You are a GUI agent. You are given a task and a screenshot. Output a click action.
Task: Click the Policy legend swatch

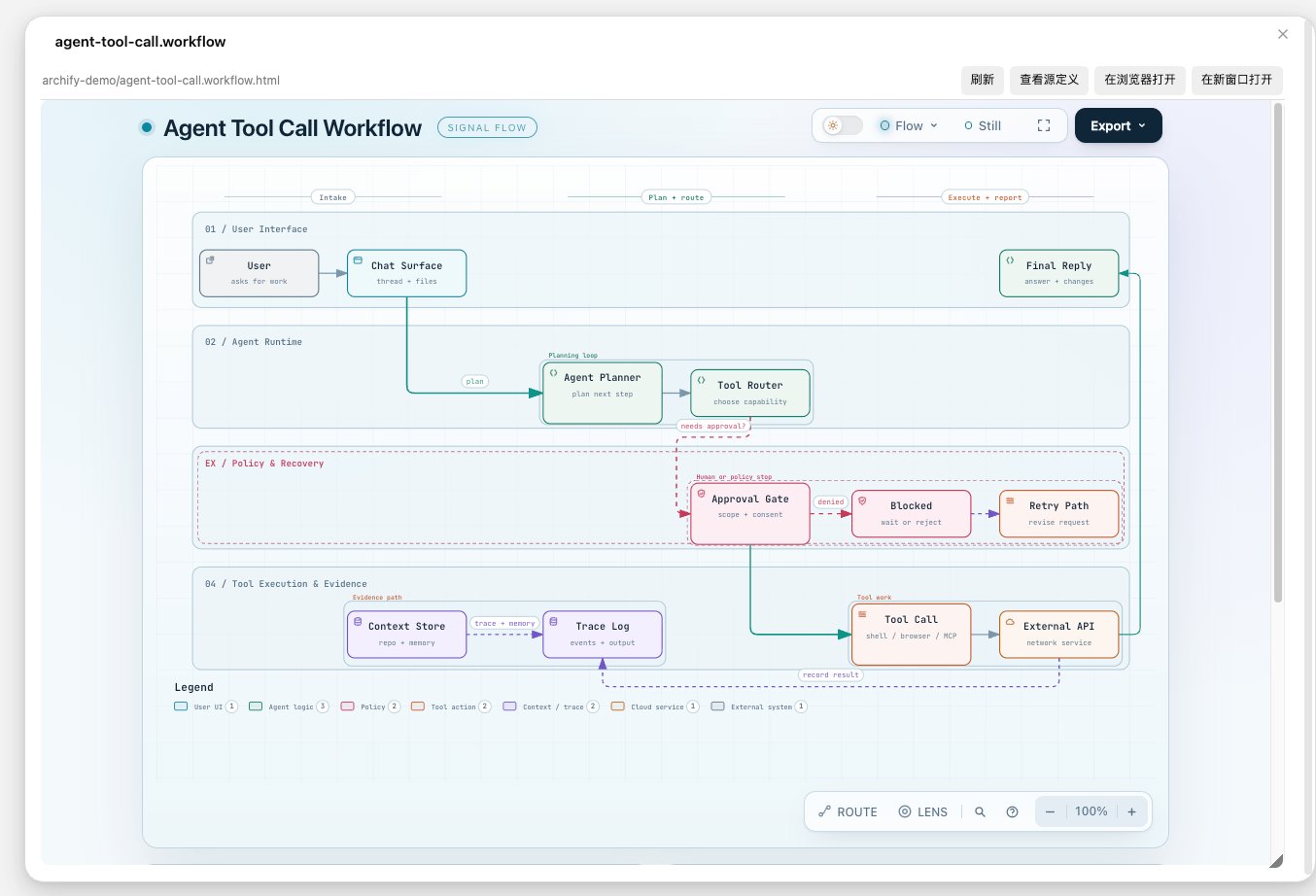tap(347, 706)
